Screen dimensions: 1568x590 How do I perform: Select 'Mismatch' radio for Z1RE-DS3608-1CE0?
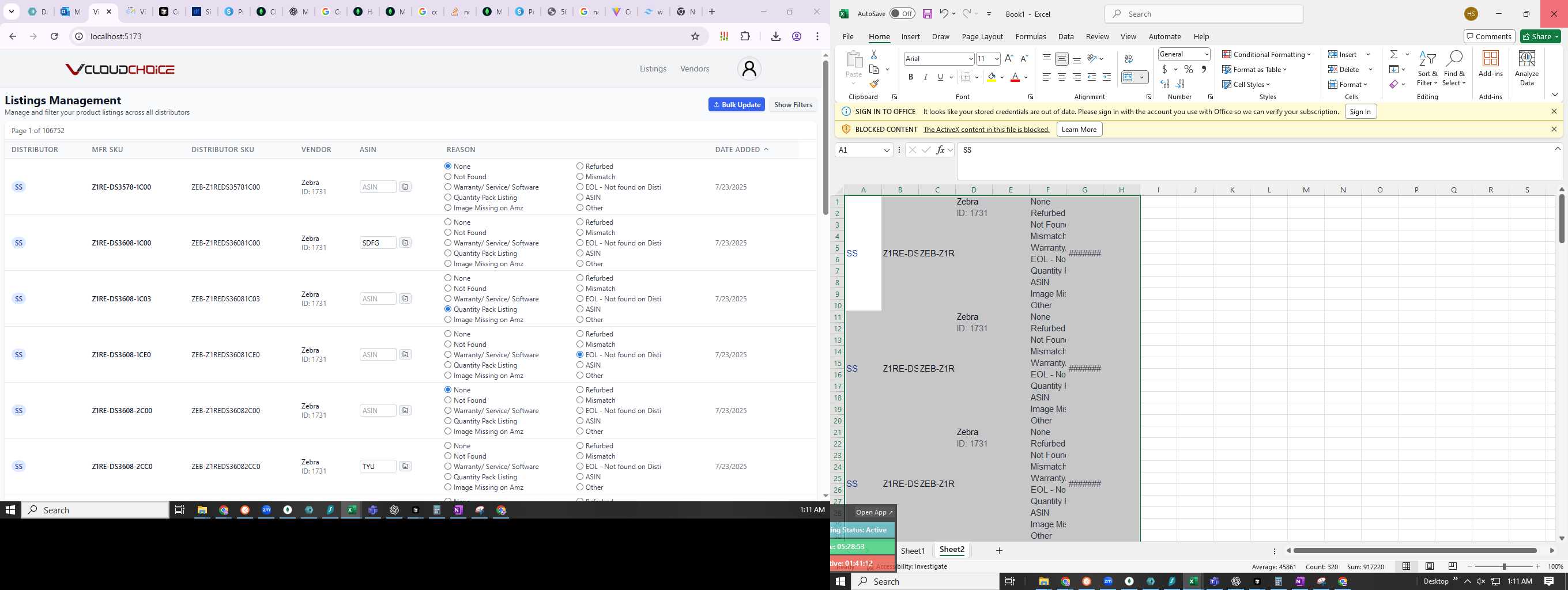coord(579,345)
